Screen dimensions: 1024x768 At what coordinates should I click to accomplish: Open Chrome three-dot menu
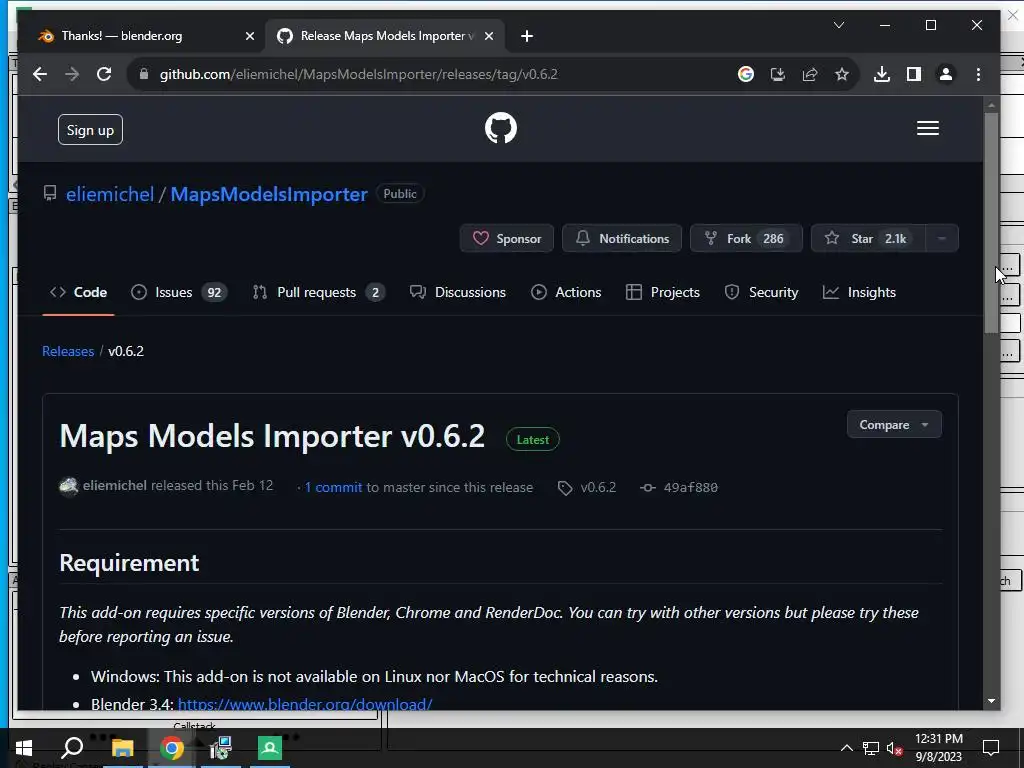coord(978,74)
